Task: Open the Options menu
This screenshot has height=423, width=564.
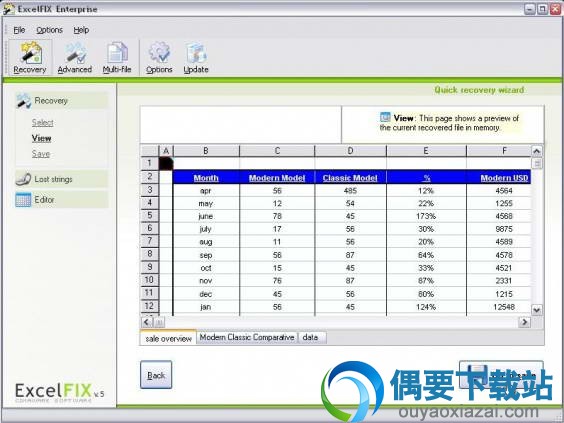Action: 49,30
